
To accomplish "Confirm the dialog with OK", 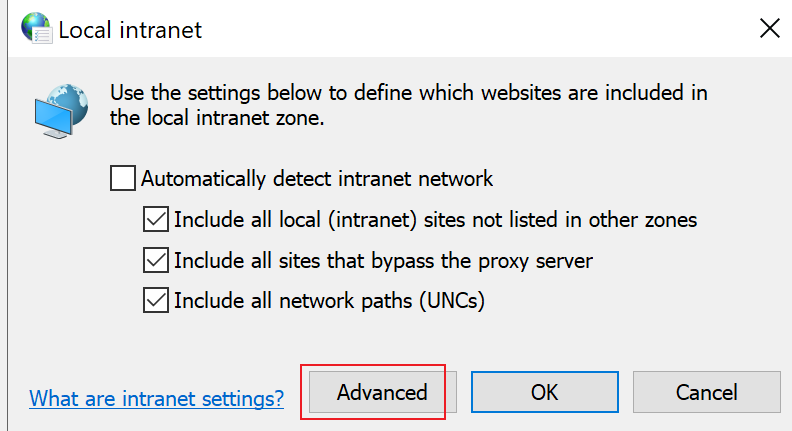I will point(544,392).
